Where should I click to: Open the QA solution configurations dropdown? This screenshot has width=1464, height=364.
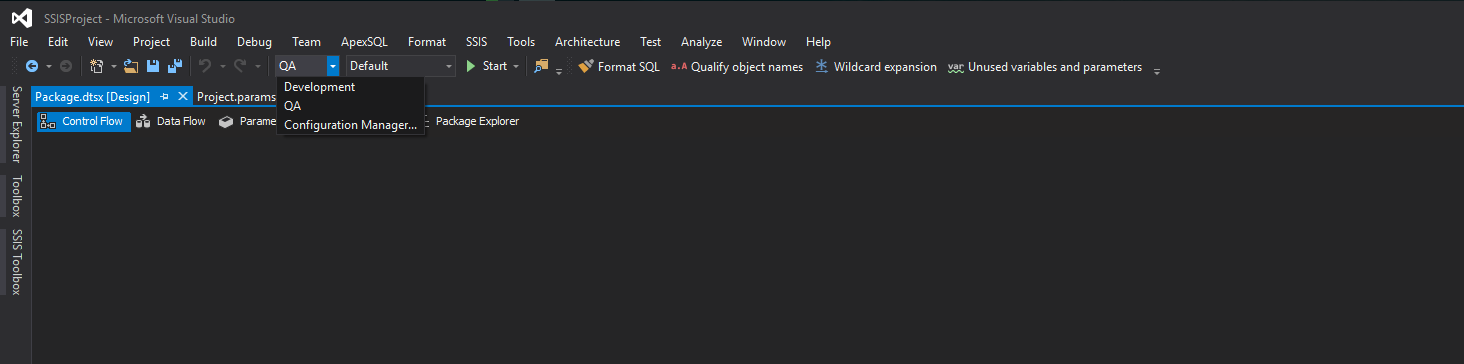308,66
